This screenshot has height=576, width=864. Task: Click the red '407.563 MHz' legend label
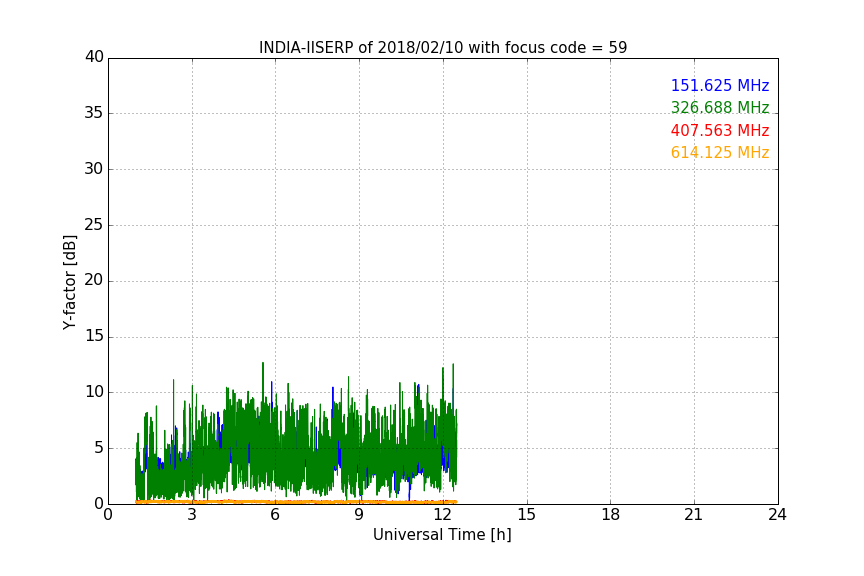pyautogui.click(x=720, y=131)
